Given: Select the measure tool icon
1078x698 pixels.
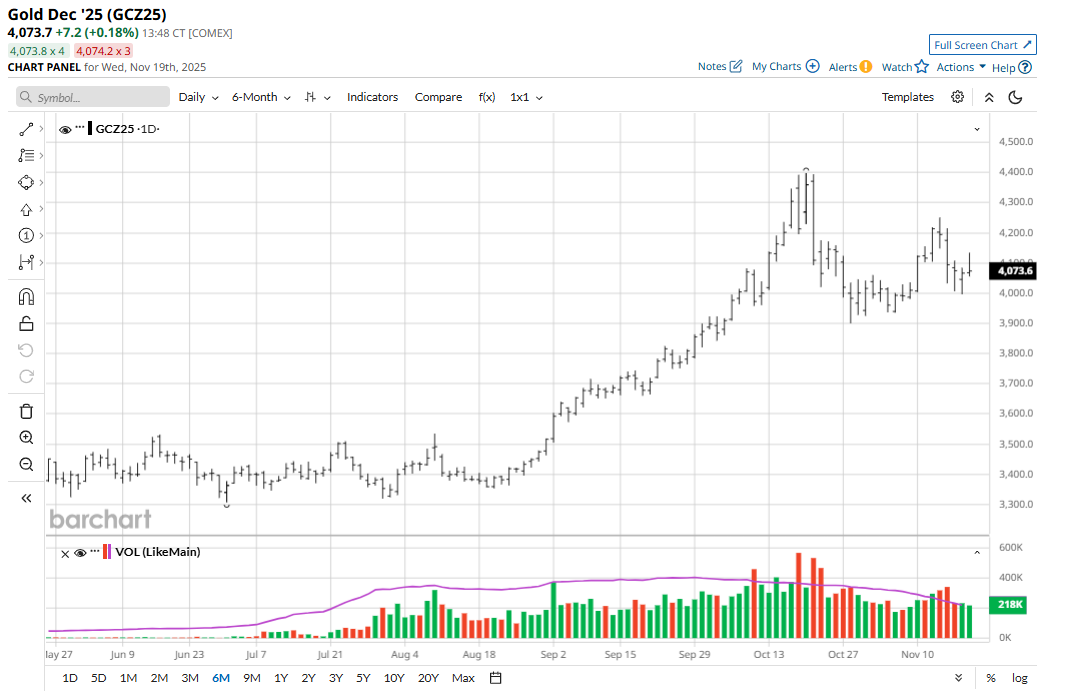Looking at the screenshot, I should (26, 262).
